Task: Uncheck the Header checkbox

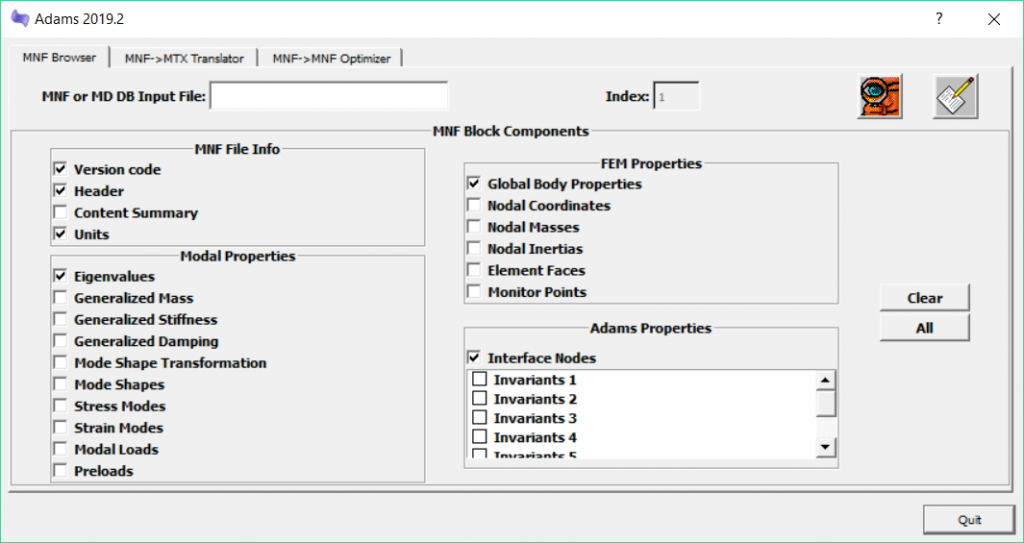Action: click(60, 191)
